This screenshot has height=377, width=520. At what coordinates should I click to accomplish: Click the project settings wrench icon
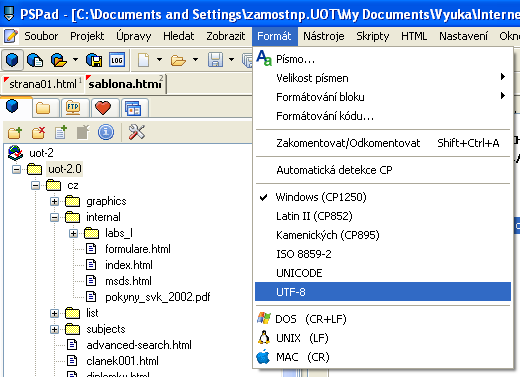coord(137,132)
